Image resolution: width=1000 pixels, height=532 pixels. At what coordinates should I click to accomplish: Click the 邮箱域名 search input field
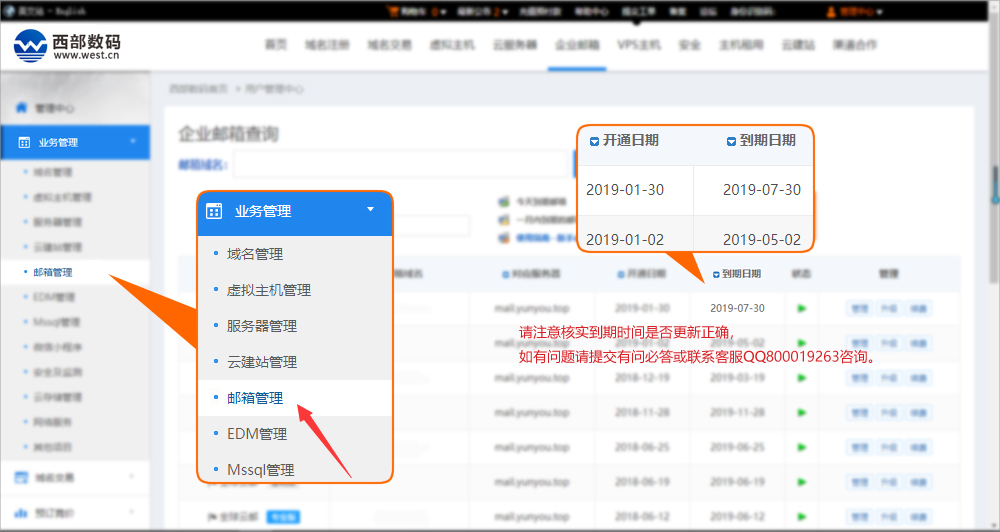402,164
